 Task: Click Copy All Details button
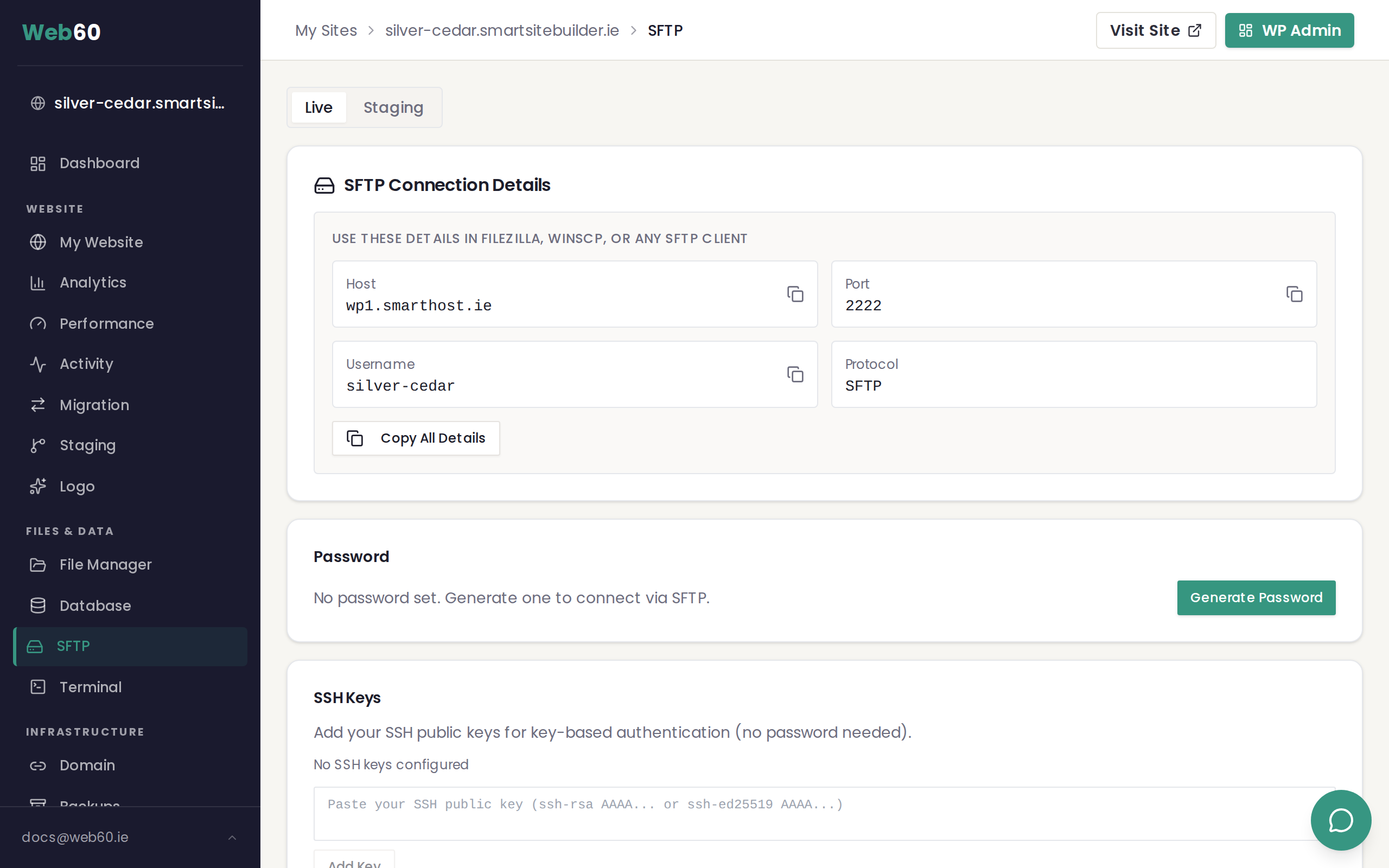(x=416, y=438)
